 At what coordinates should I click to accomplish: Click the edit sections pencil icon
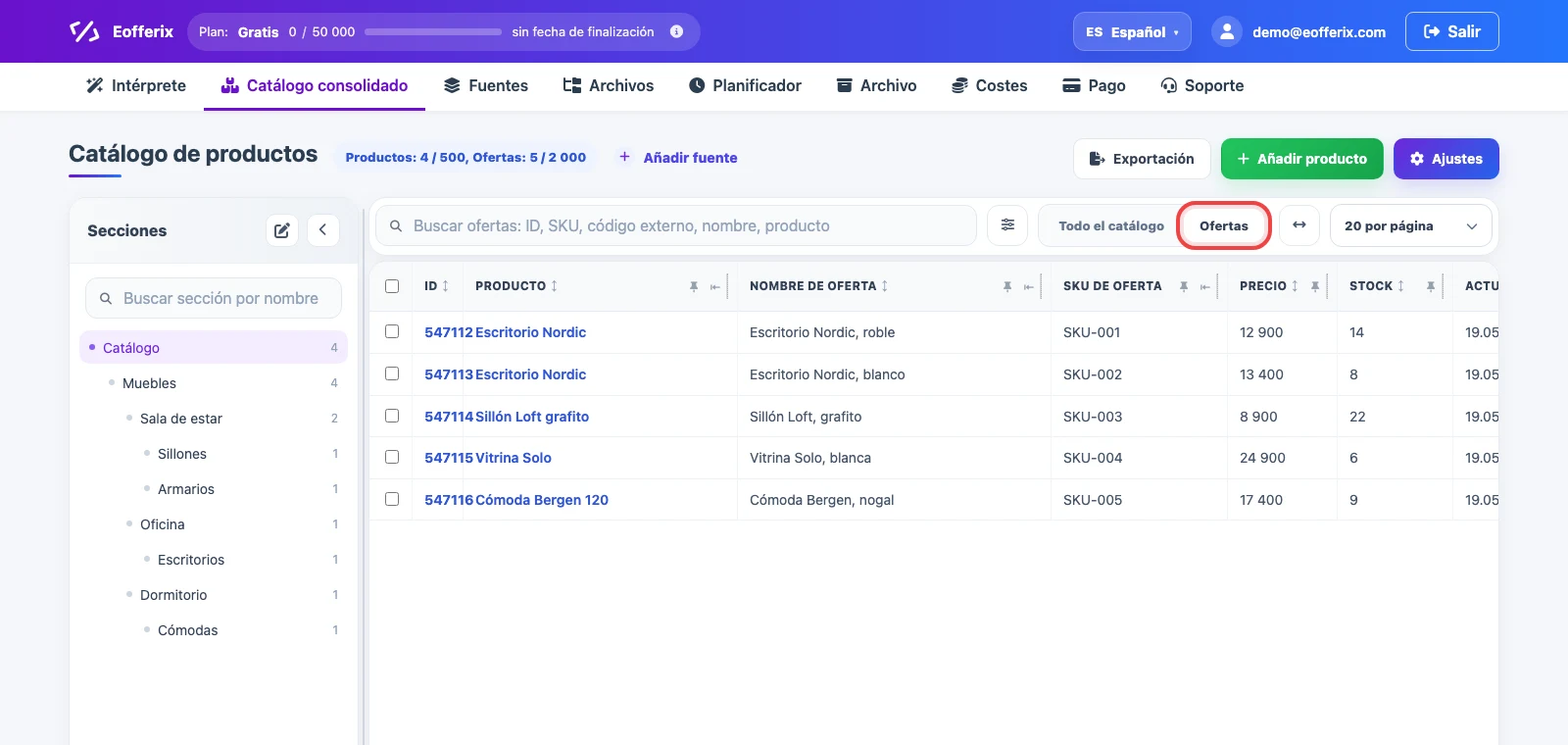tap(282, 230)
